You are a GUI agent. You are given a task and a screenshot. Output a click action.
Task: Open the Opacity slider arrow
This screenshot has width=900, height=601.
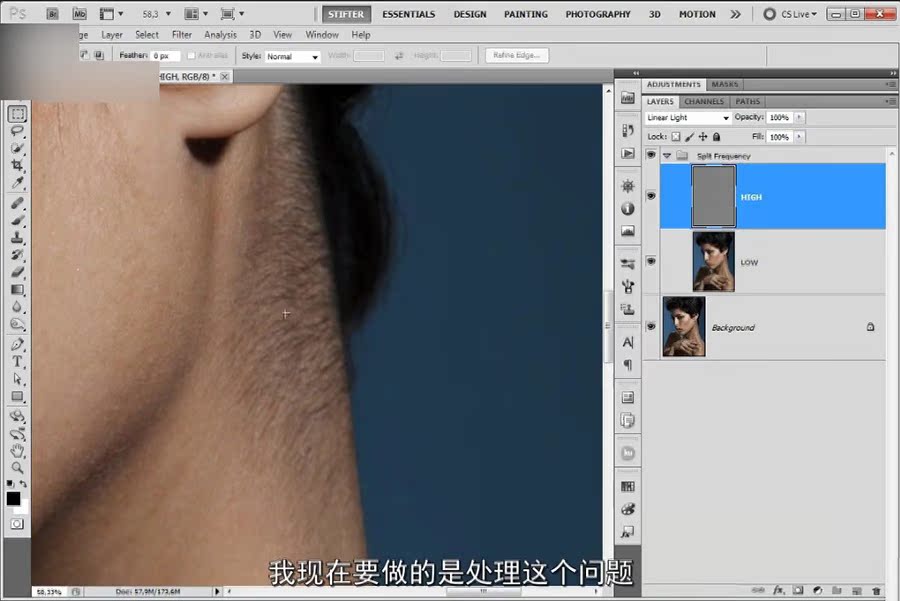click(x=799, y=117)
